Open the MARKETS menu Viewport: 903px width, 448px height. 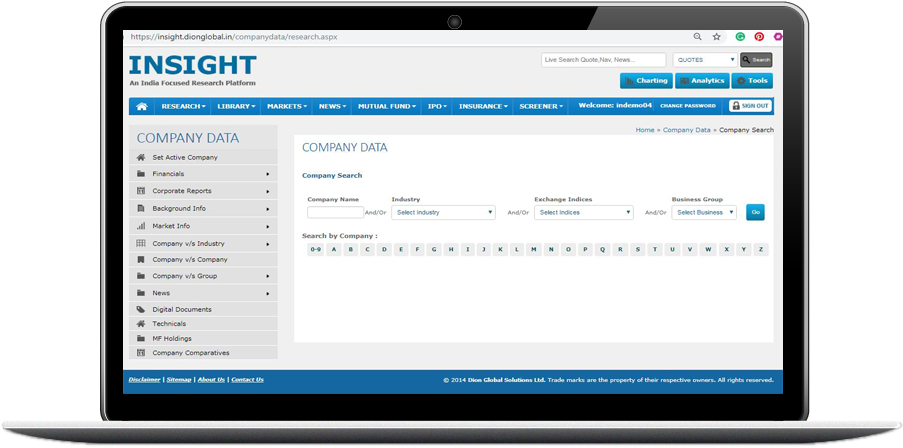tap(288, 106)
